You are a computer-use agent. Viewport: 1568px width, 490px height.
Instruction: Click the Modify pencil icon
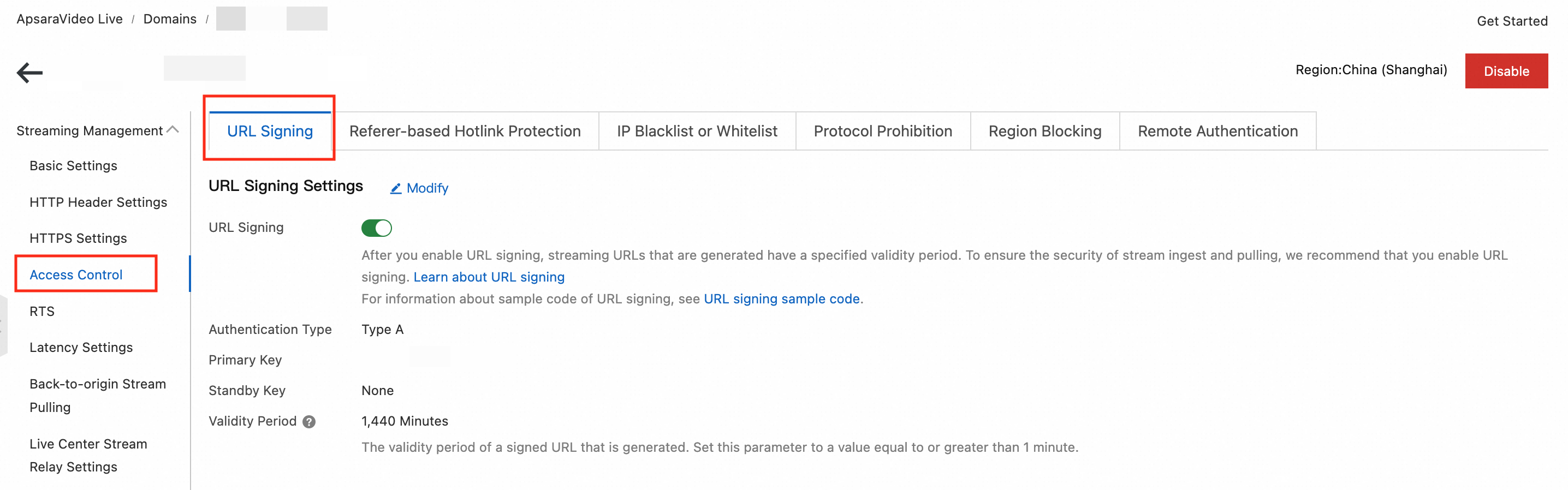tap(396, 189)
